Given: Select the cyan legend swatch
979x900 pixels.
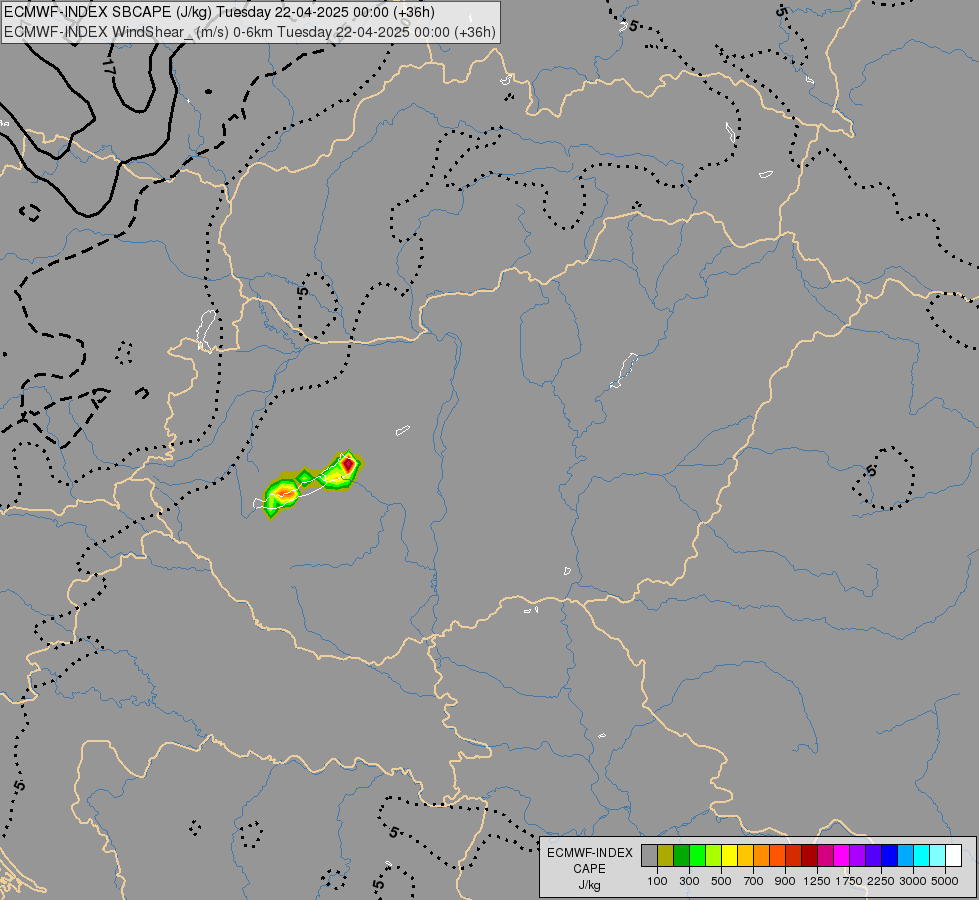Looking at the screenshot, I should (x=922, y=856).
